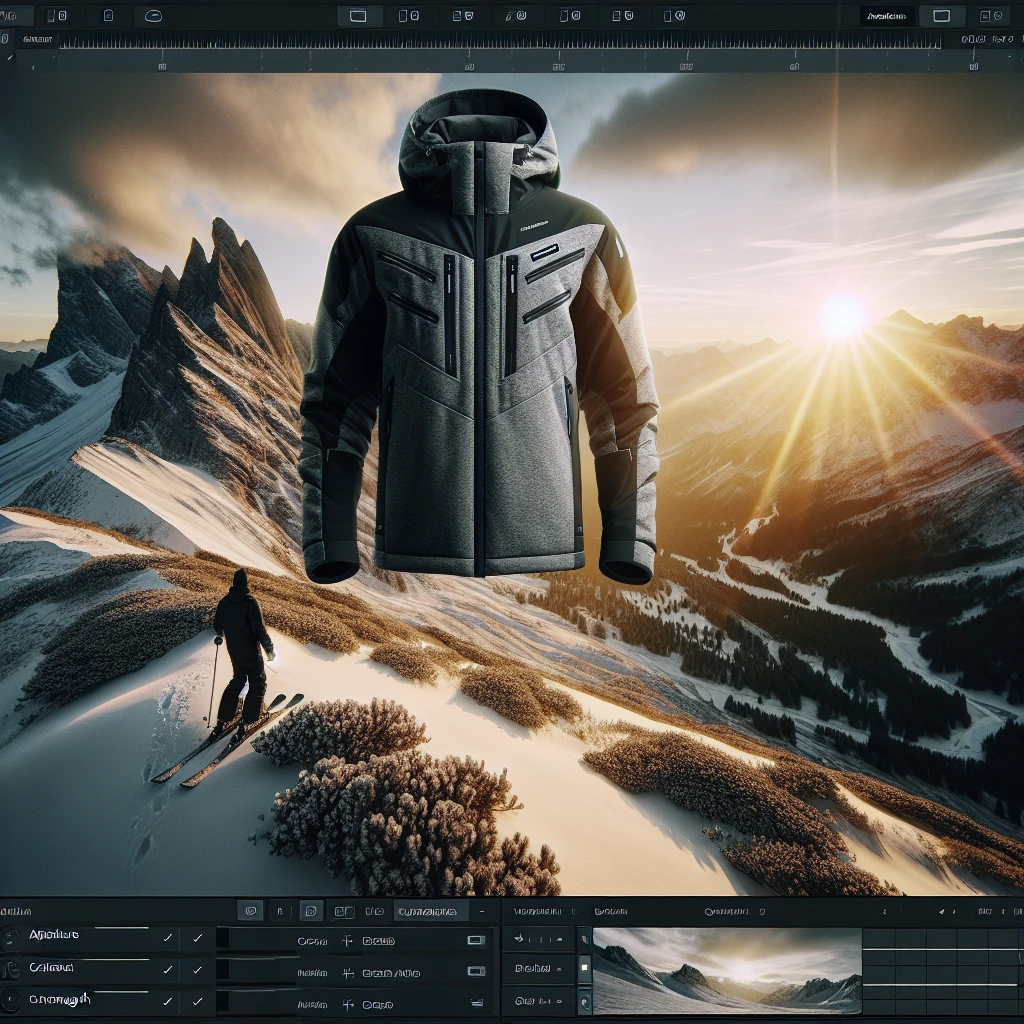Viewport: 1024px width, 1024px height.
Task: Toggle the second checkmark on the top parameter row
Action: click(x=197, y=938)
